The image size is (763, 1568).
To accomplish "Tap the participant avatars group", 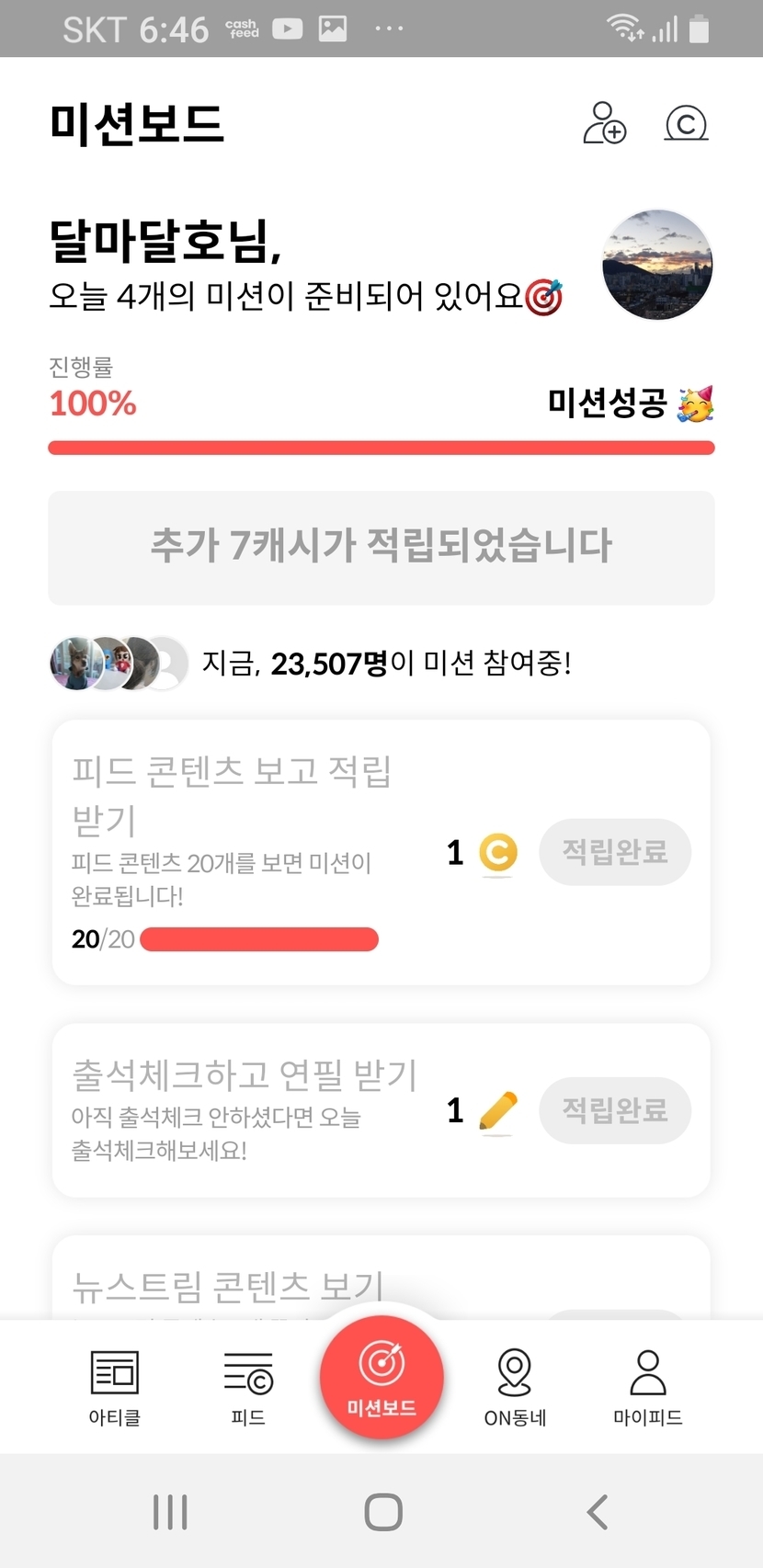I will tap(119, 663).
